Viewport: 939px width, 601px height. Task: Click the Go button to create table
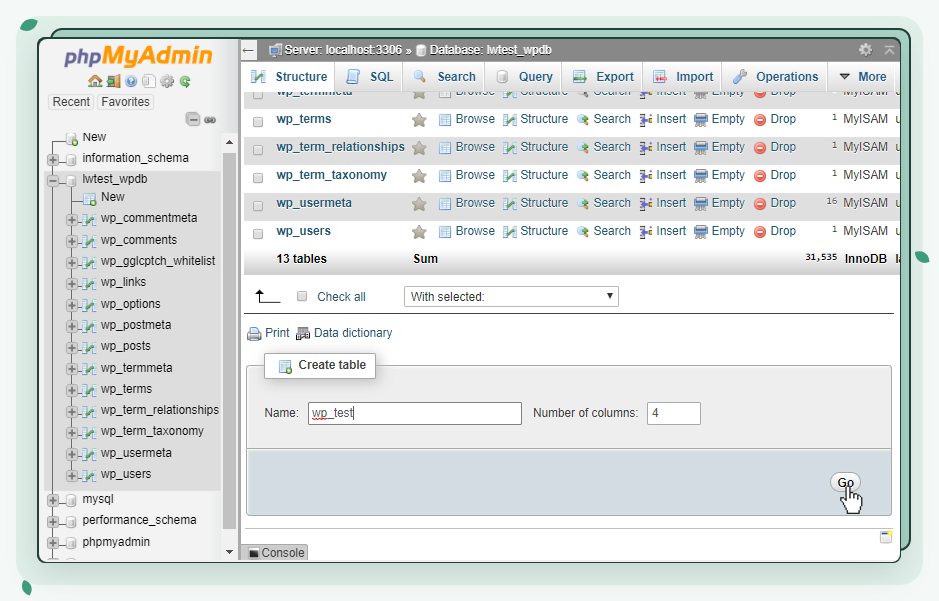846,482
